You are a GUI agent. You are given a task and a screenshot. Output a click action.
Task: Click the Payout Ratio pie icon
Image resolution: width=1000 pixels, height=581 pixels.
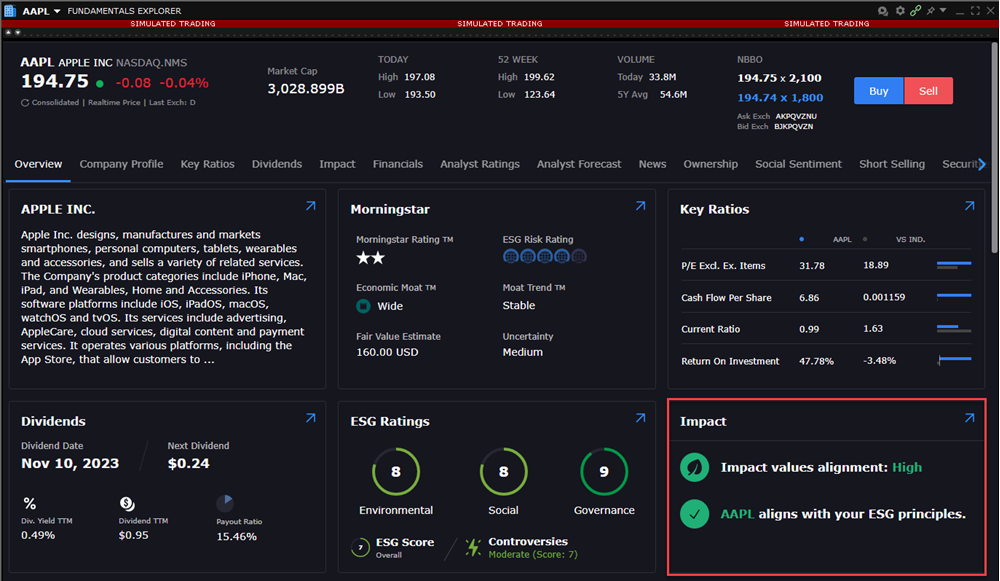[225, 503]
